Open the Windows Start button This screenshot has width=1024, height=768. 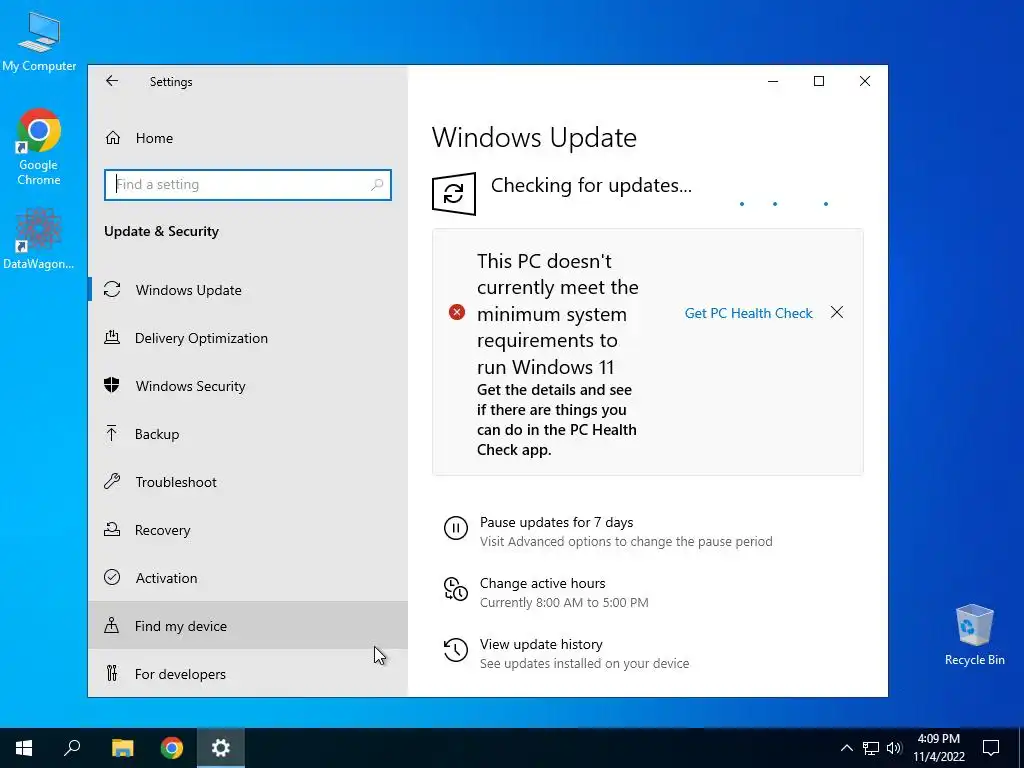[x=24, y=748]
